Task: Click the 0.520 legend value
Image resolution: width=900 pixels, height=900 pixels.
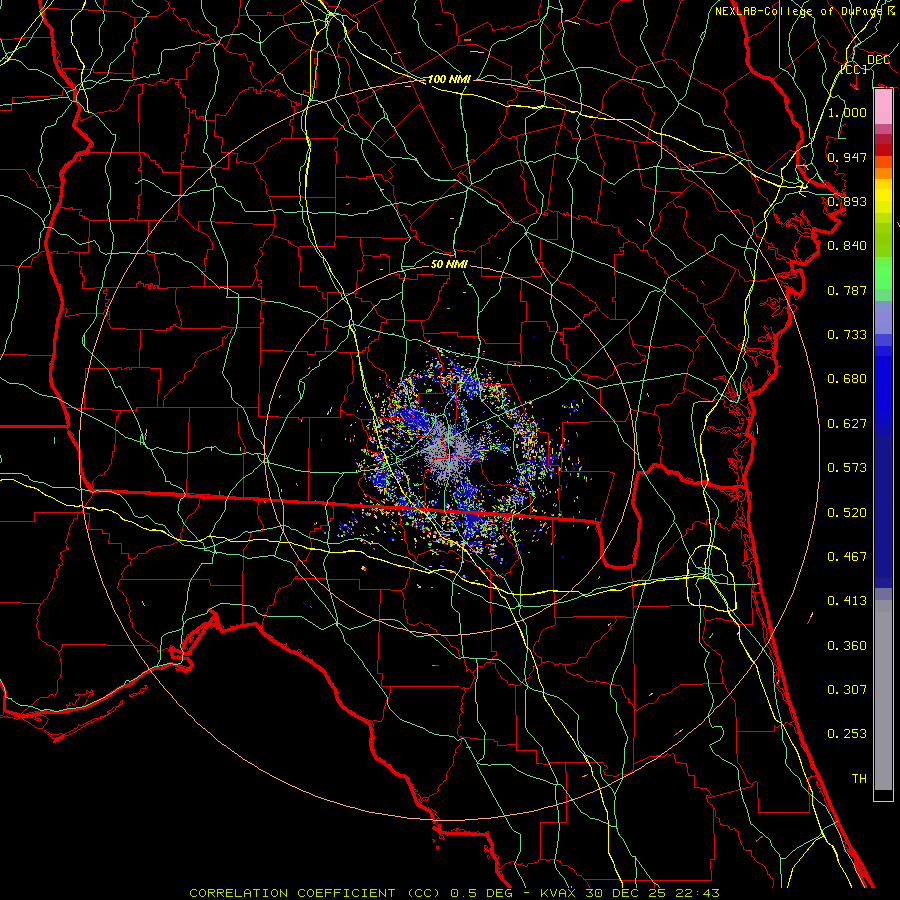Action: [847, 513]
